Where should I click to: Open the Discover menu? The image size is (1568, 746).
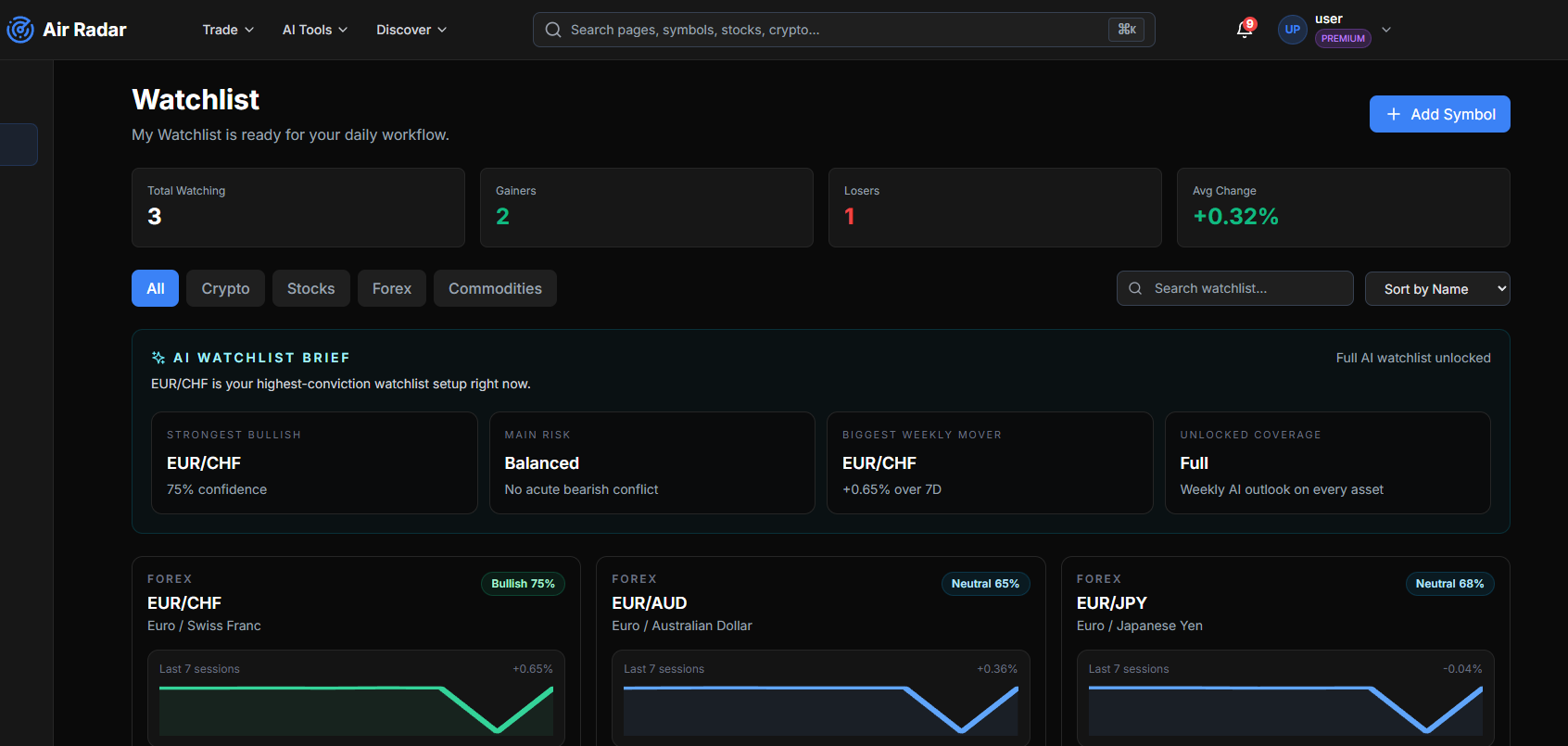(411, 30)
